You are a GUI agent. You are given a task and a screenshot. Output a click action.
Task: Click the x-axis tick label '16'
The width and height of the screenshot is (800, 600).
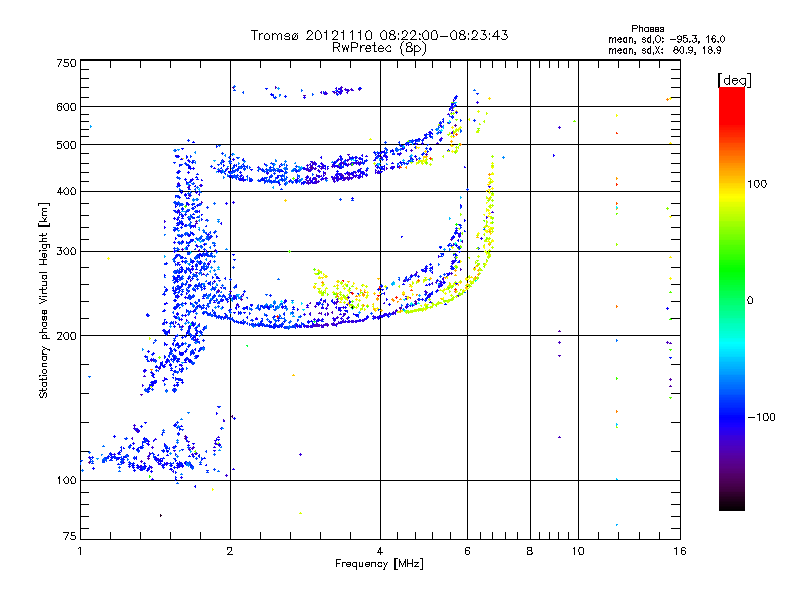point(680,552)
